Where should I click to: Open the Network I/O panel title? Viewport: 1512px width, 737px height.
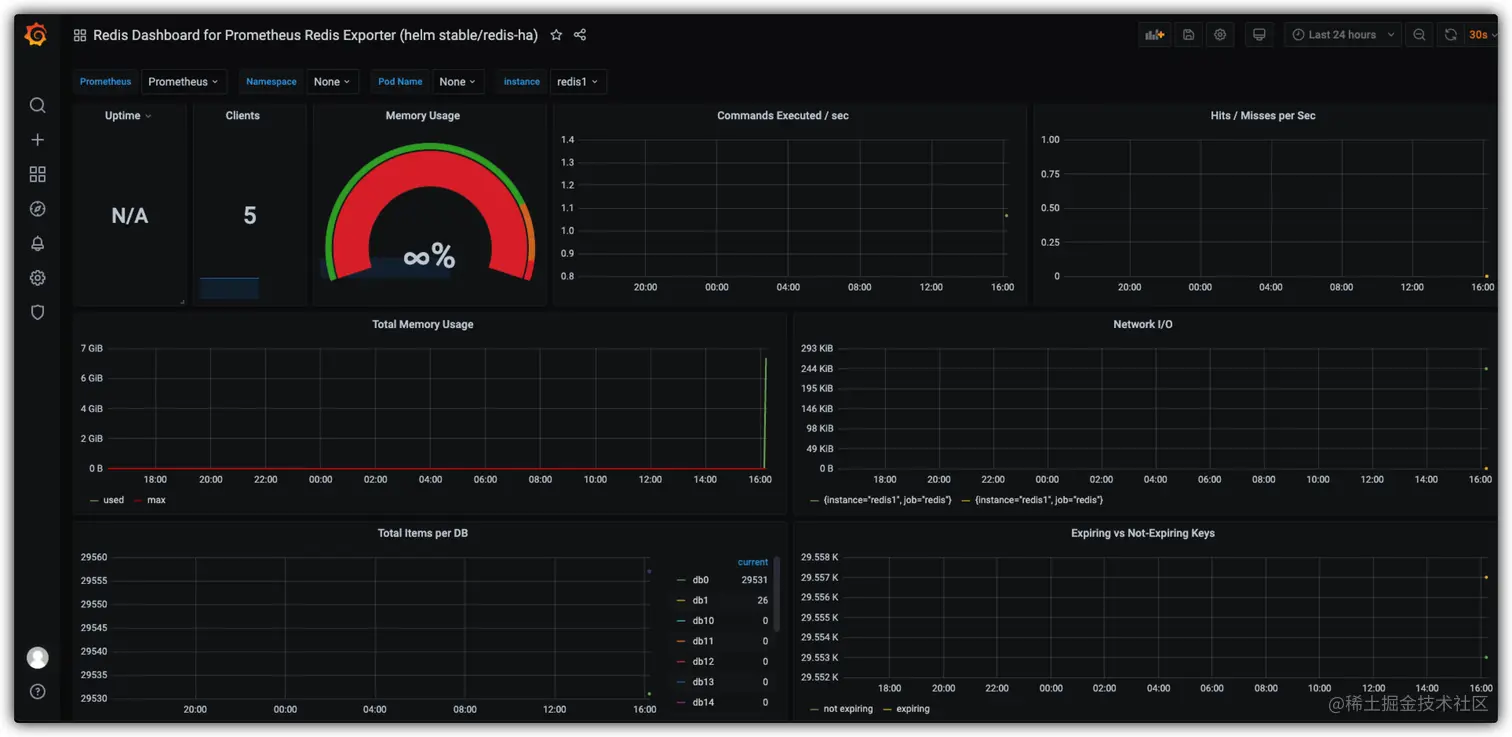coord(1143,325)
